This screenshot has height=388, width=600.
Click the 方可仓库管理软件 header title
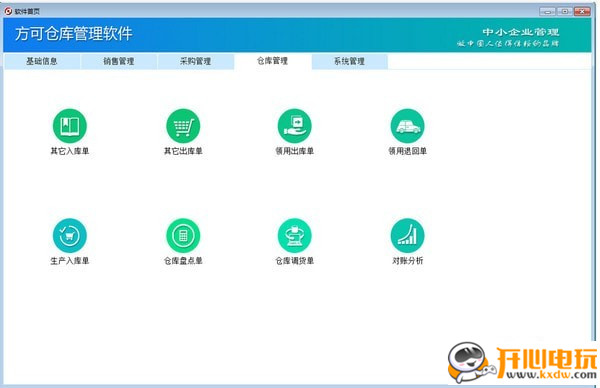[74, 34]
